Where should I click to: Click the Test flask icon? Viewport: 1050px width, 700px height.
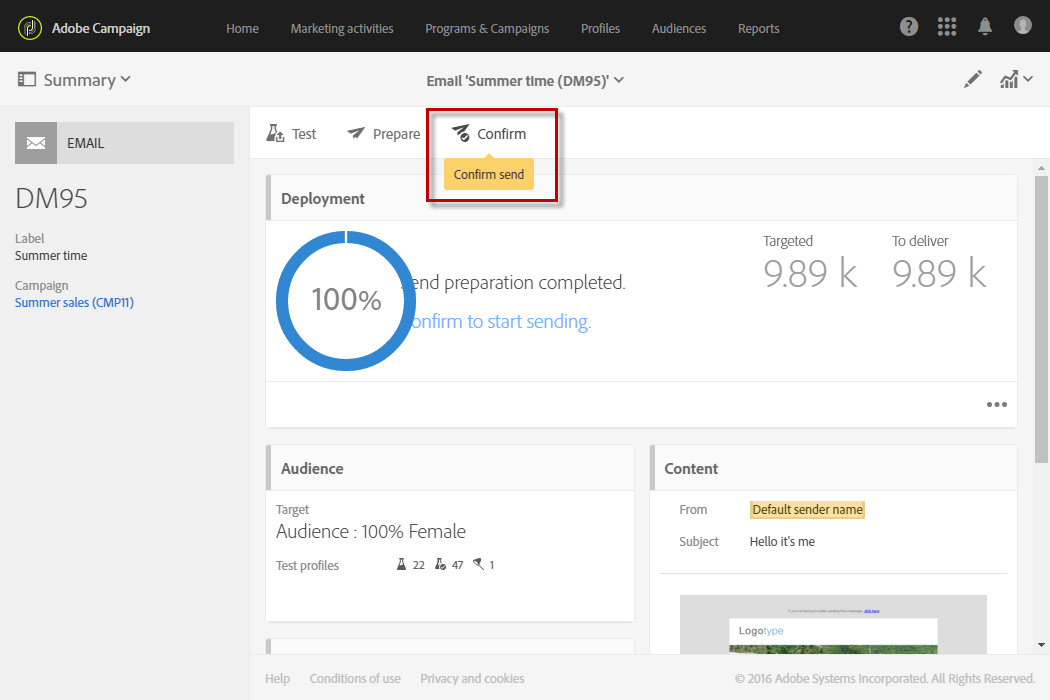click(275, 133)
